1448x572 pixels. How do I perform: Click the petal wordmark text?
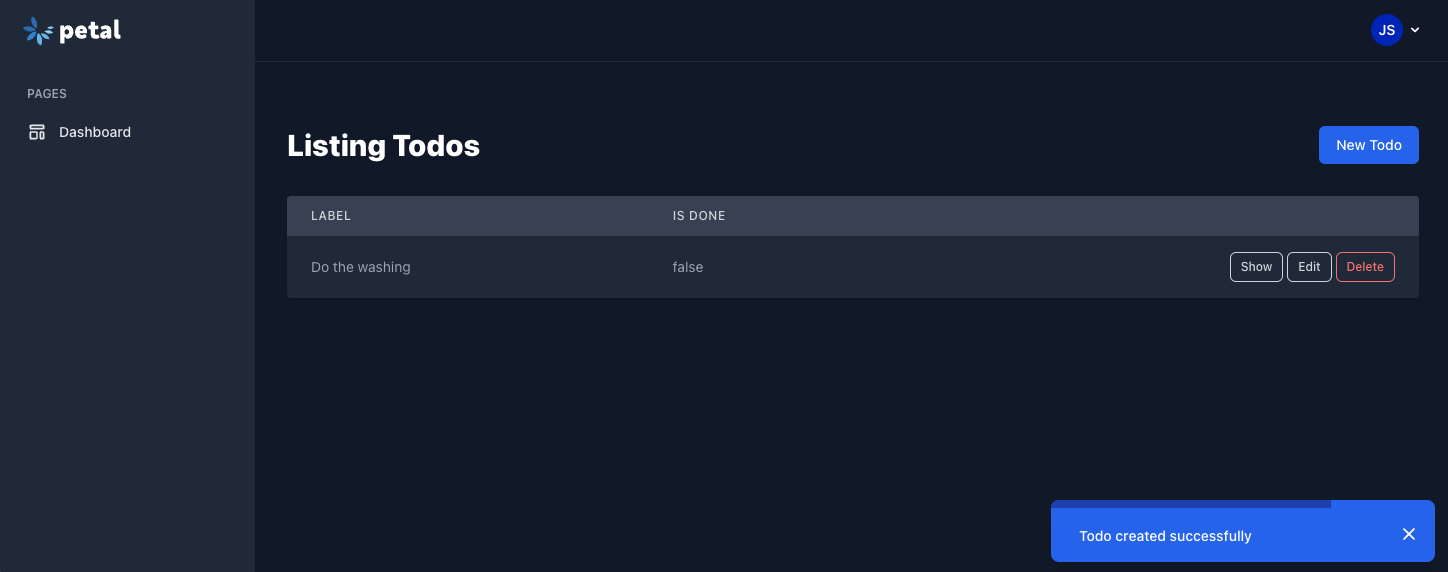click(90, 31)
